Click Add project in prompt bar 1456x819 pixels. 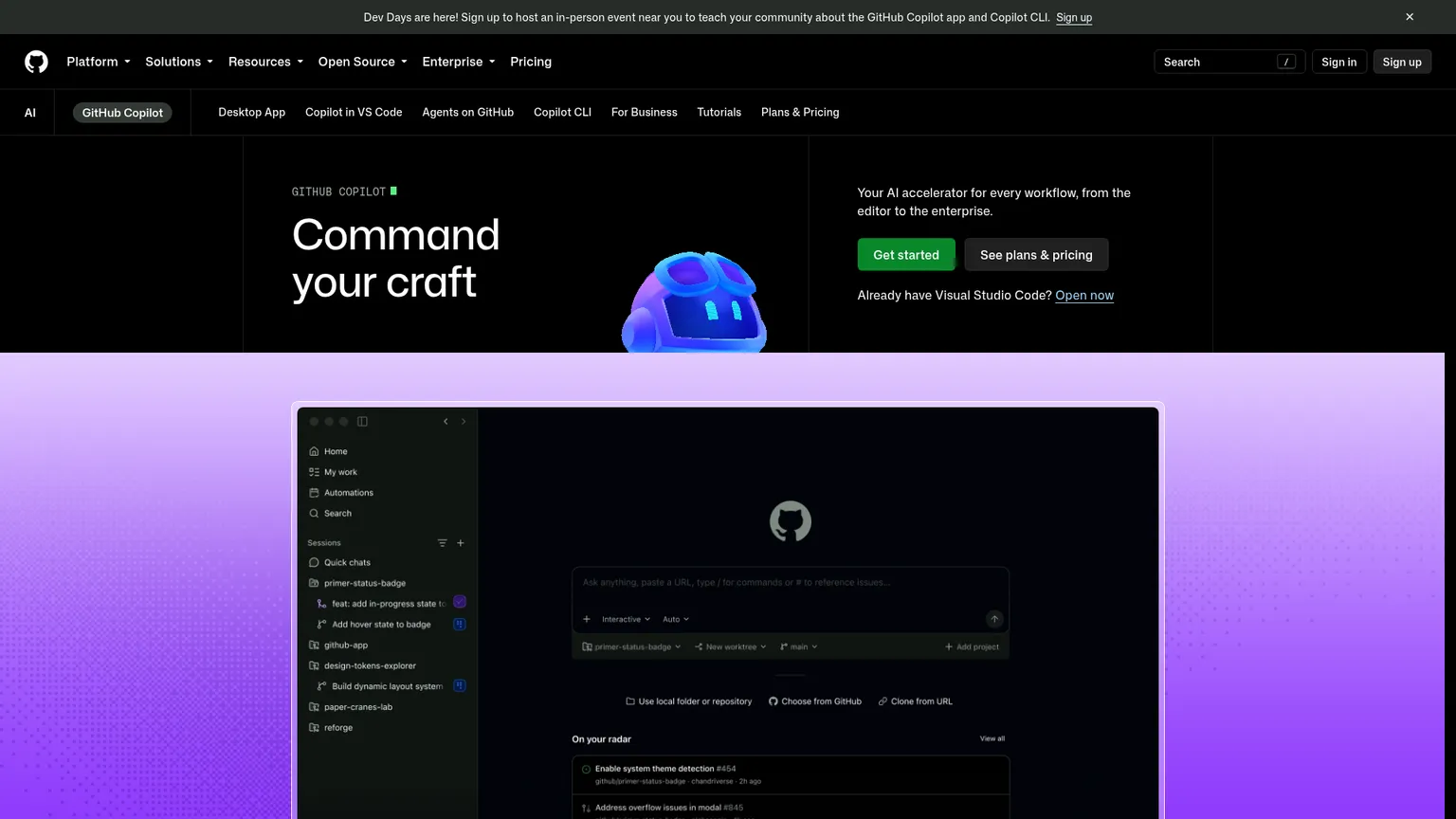coord(972,646)
